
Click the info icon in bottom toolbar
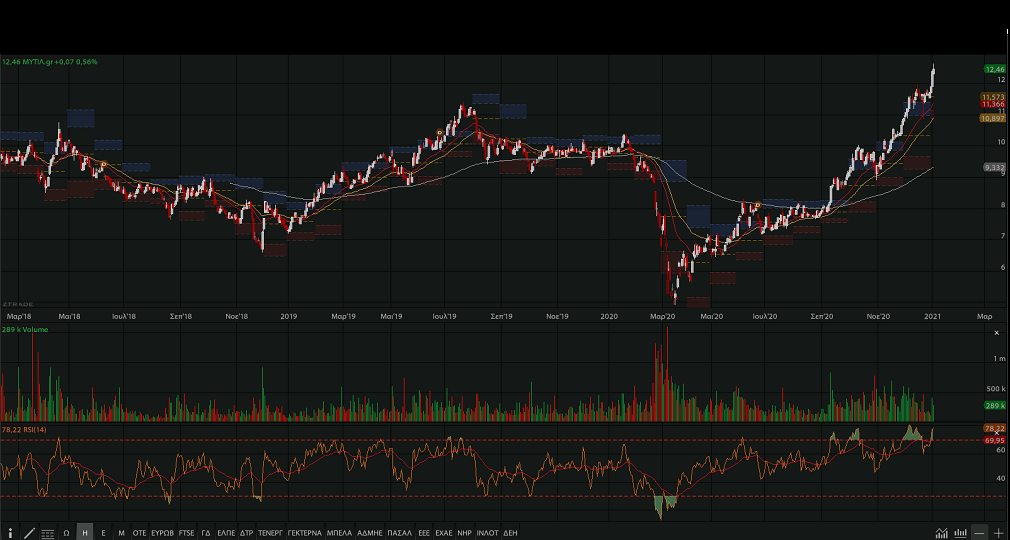click(11, 533)
